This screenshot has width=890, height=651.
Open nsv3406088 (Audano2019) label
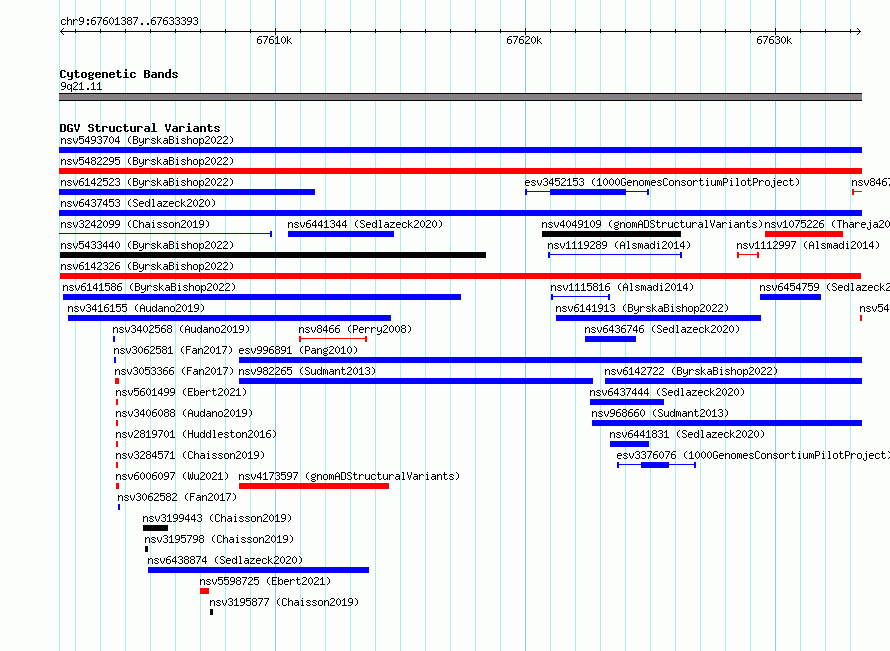coord(184,413)
